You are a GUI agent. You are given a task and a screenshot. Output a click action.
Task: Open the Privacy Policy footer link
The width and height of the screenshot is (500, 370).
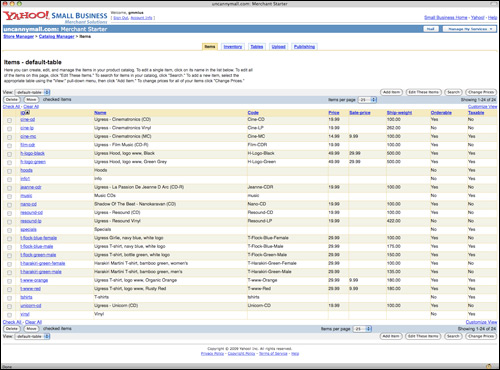[x=212, y=354]
